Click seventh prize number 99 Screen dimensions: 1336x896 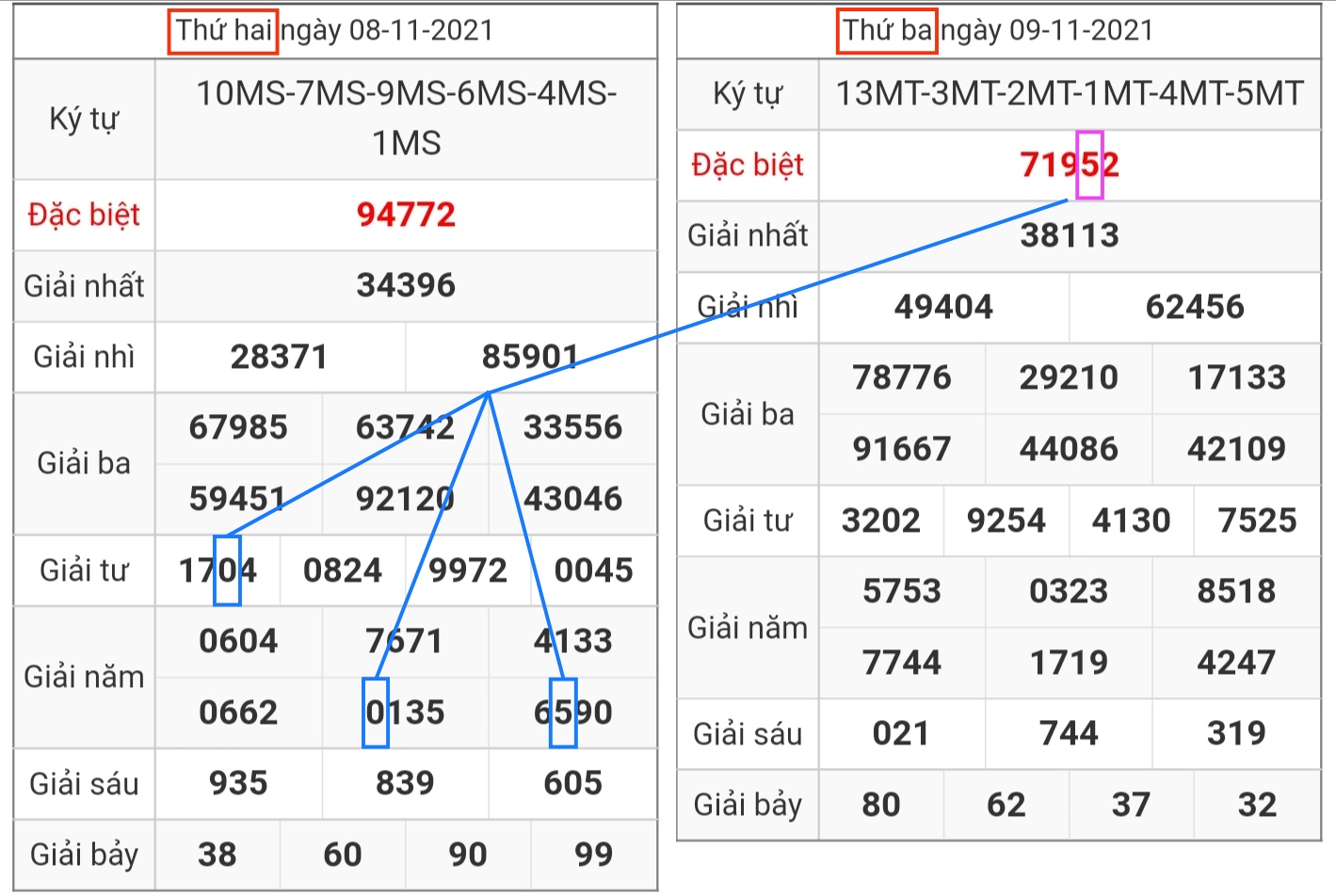point(594,855)
